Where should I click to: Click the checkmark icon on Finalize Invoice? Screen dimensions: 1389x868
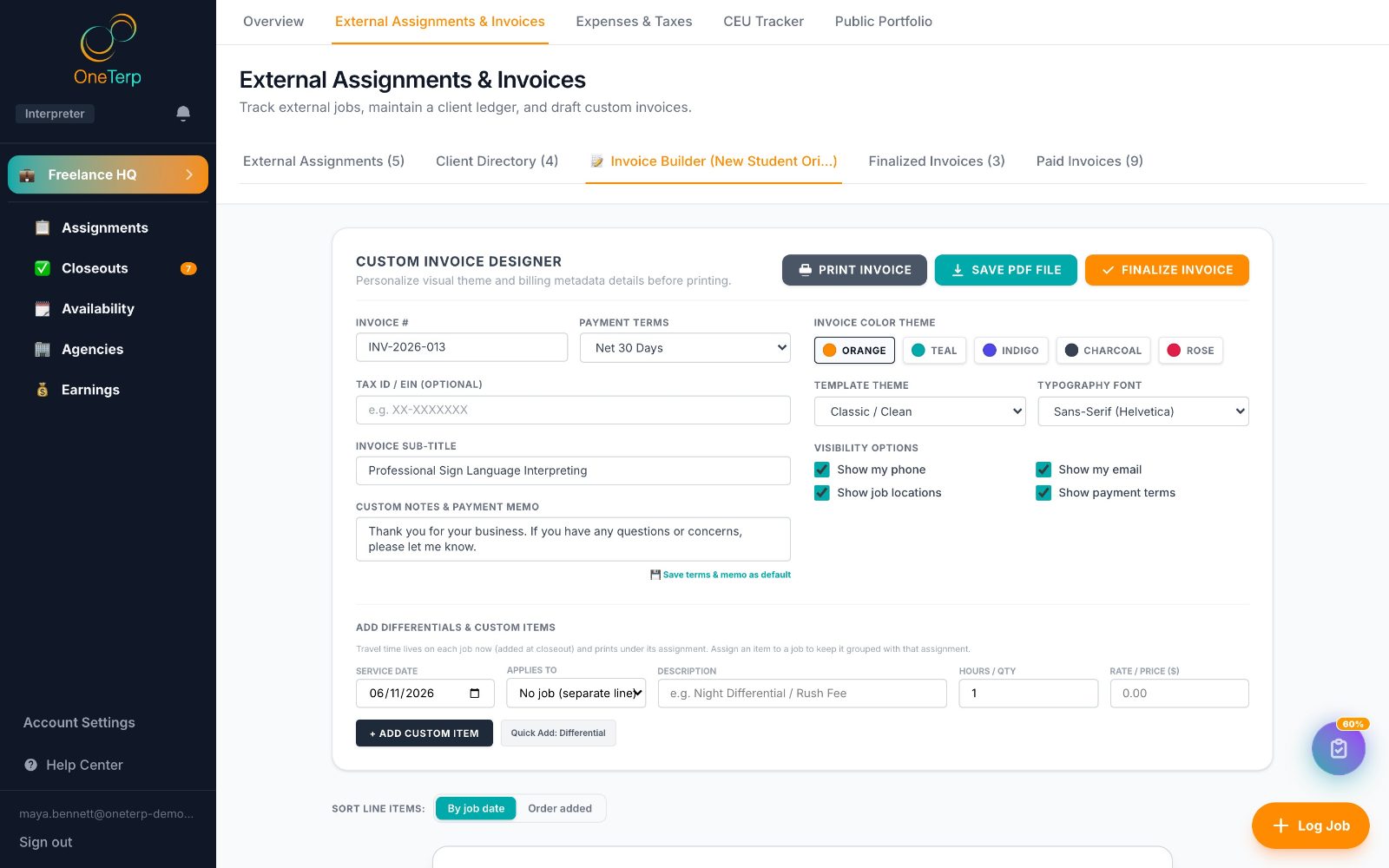pos(1109,270)
